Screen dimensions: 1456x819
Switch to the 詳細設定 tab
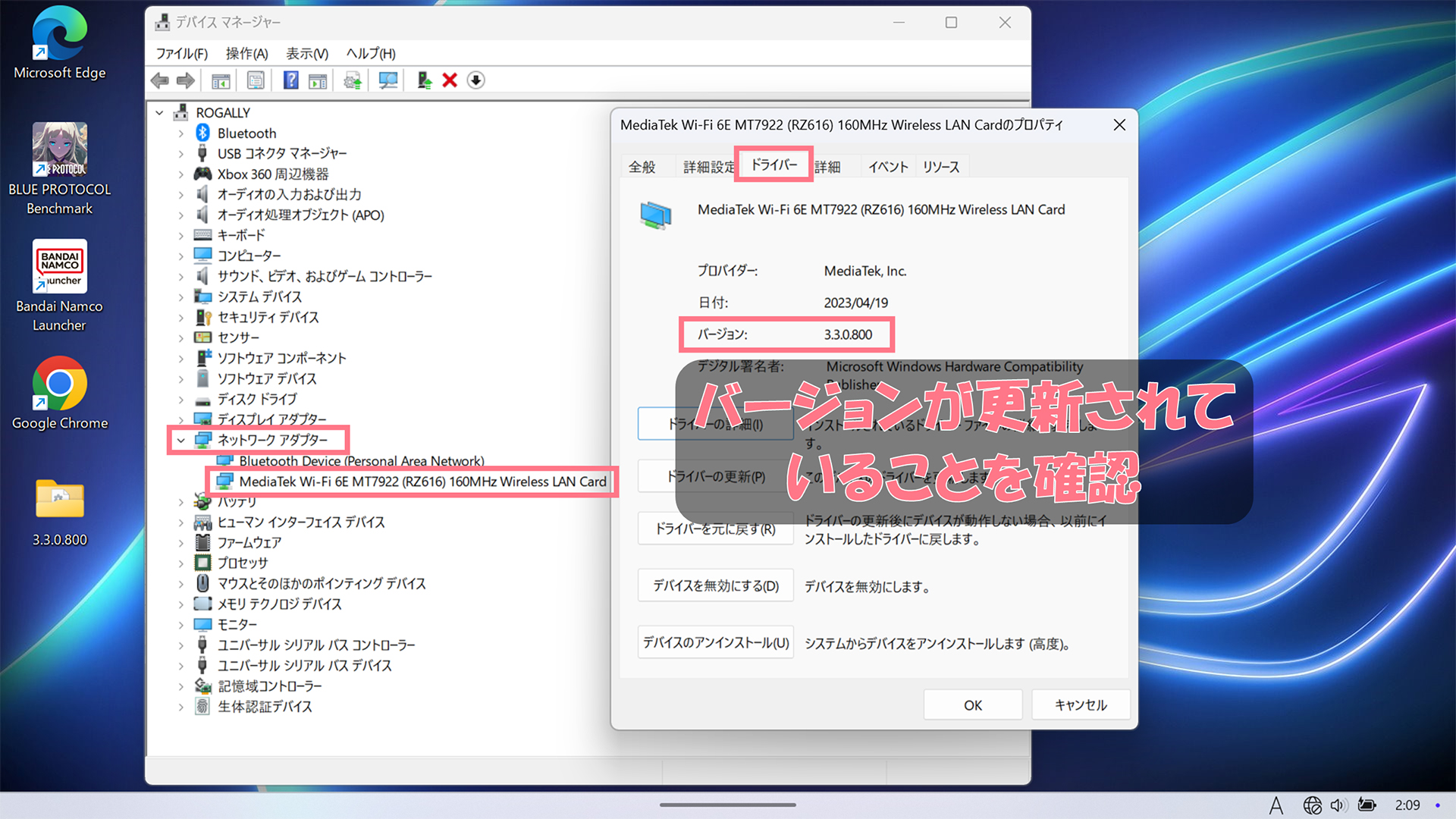(708, 167)
